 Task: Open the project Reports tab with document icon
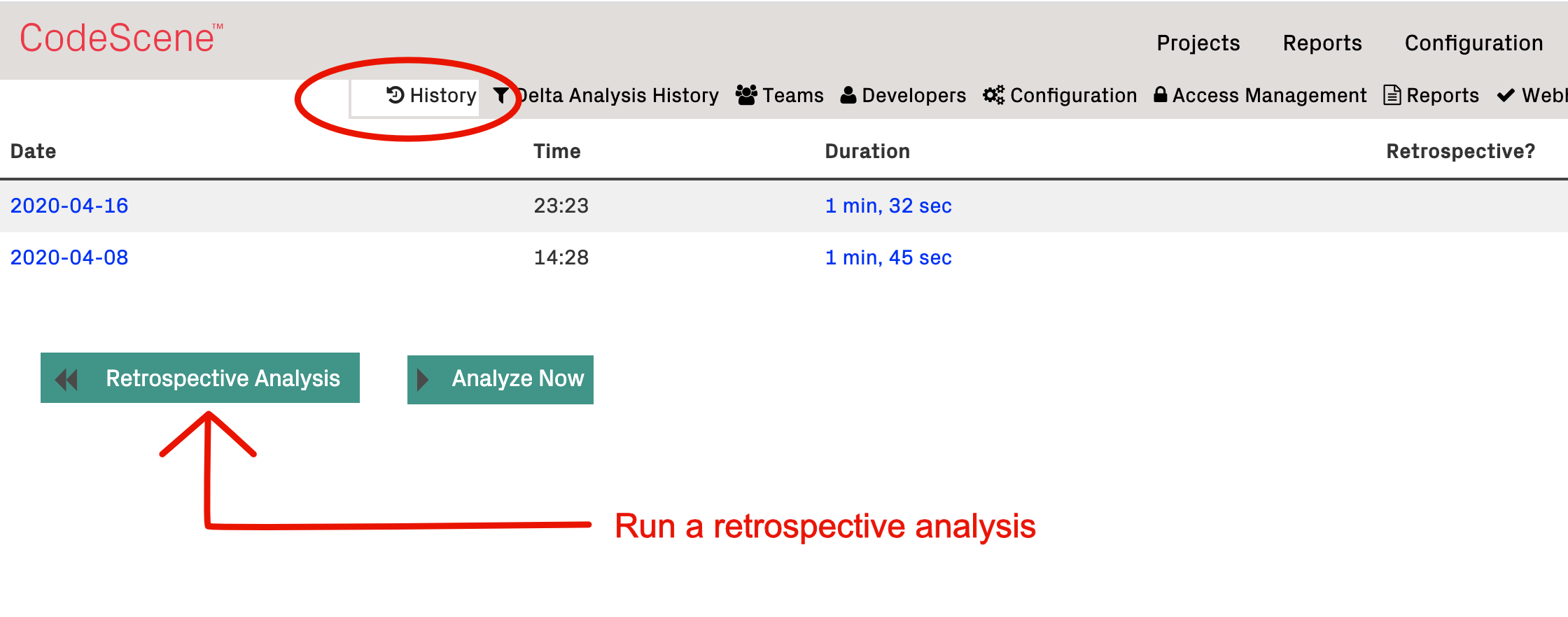pyautogui.click(x=1431, y=95)
